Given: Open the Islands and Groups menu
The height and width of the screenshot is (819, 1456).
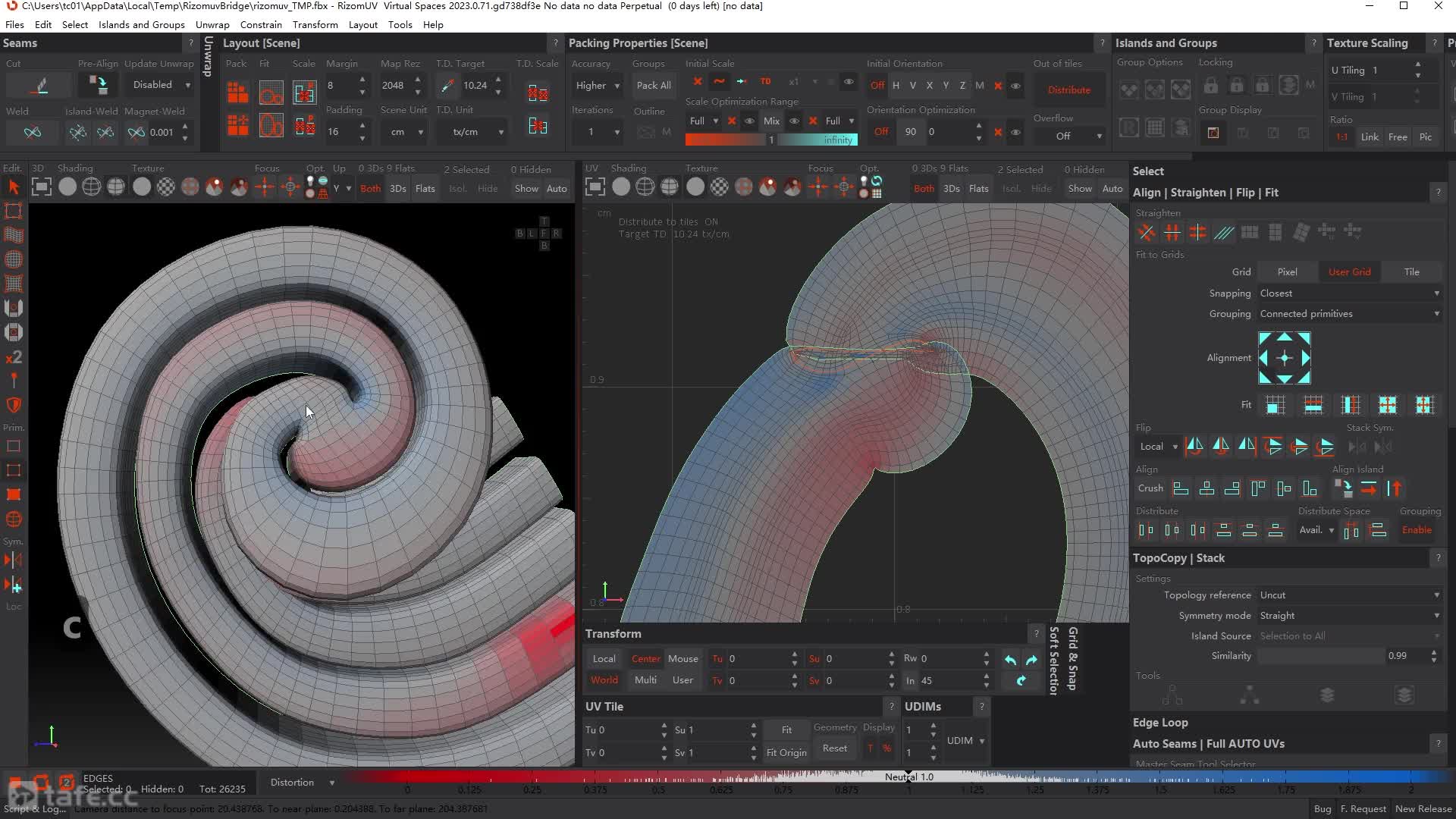Looking at the screenshot, I should 142,24.
